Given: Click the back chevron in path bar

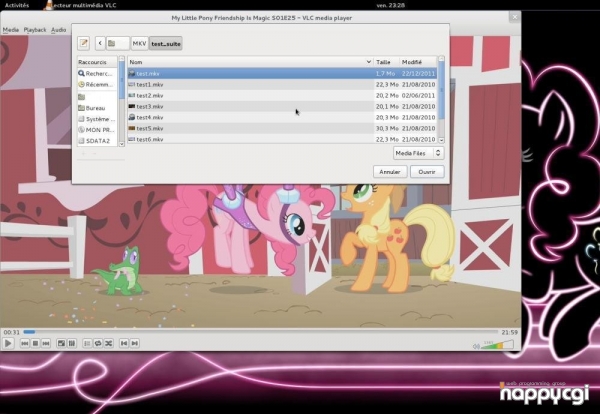Looking at the screenshot, I should pos(100,43).
